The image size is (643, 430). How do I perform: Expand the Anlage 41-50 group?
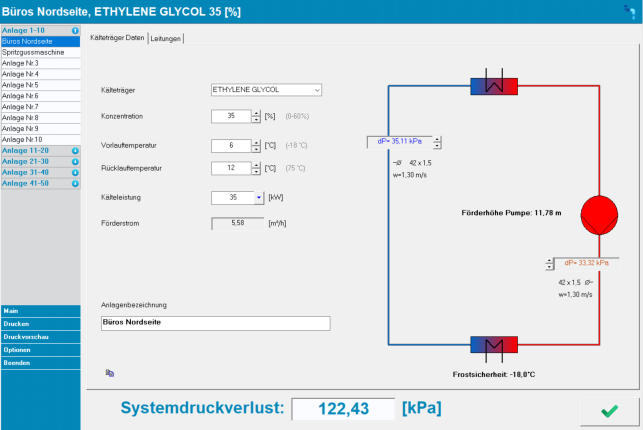(75, 183)
